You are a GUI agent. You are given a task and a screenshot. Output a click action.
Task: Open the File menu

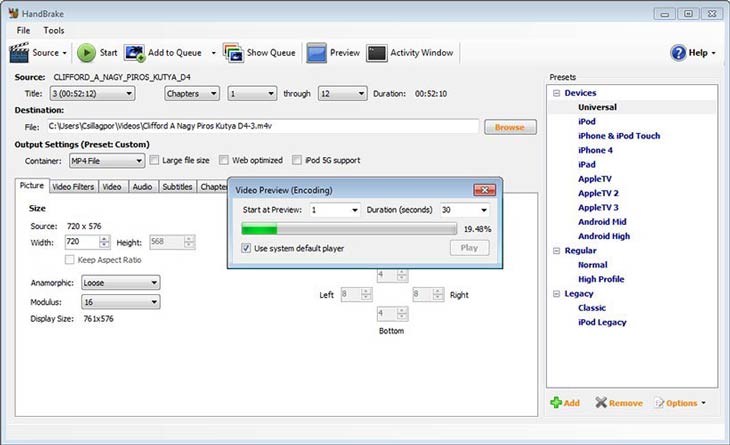[x=23, y=30]
